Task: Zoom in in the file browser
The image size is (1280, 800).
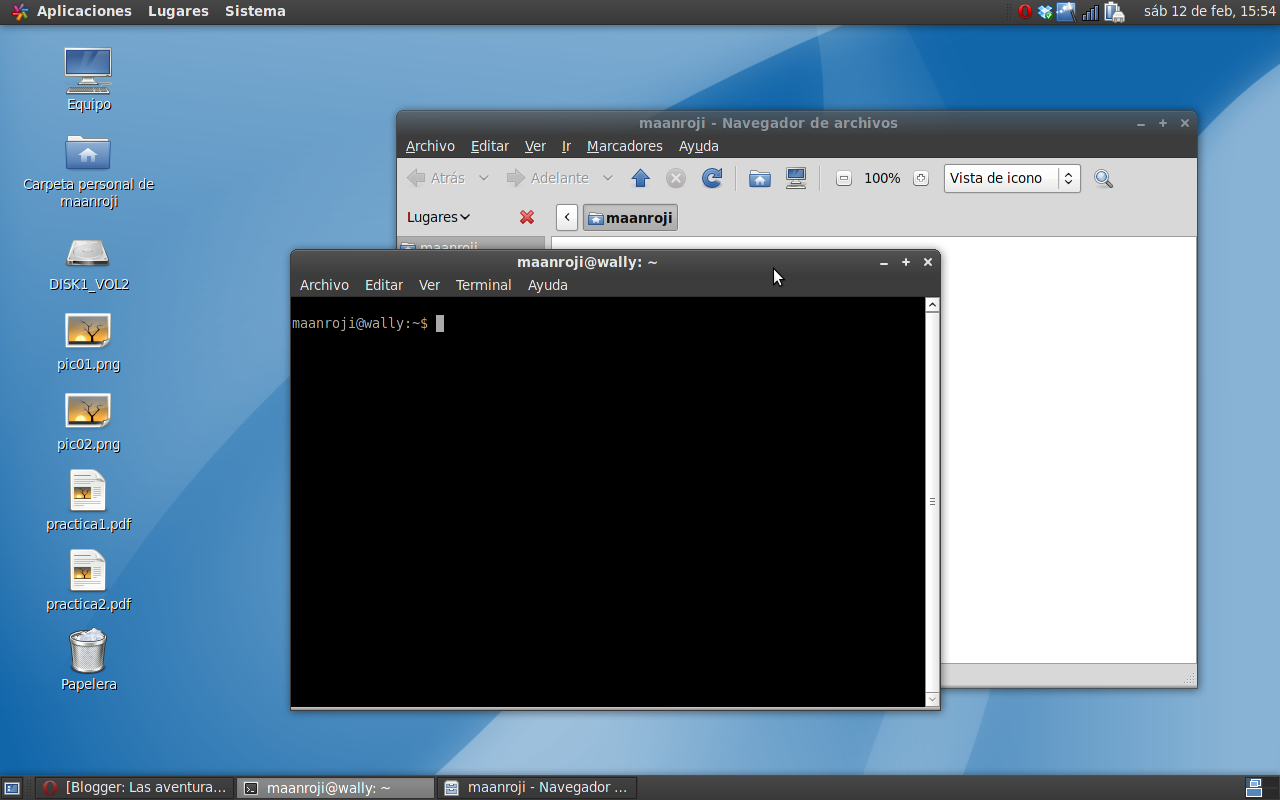Action: pos(921,178)
